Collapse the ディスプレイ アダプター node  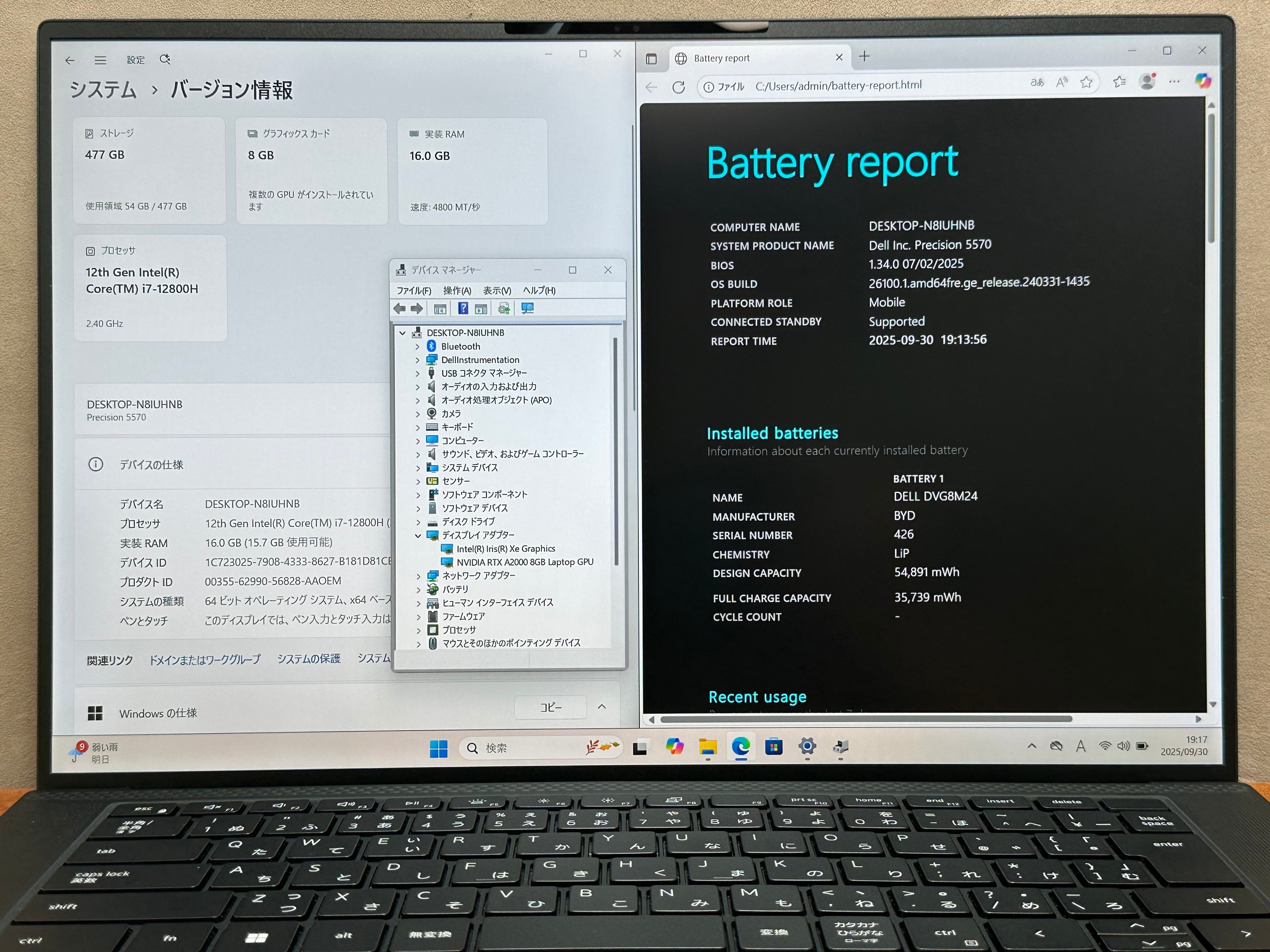click(418, 535)
